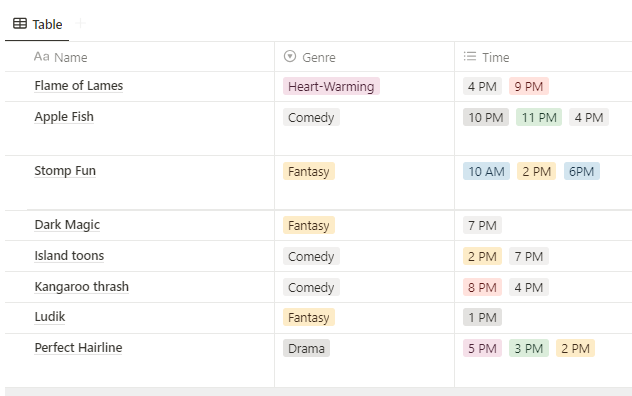
Task: Click the multi-select list icon in Time header
Action: (x=470, y=56)
